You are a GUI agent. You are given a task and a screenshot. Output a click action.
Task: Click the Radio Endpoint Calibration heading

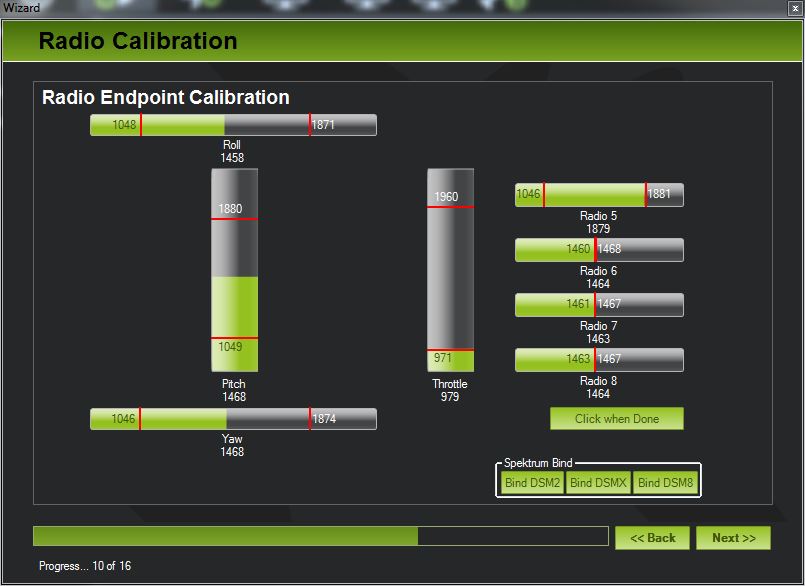click(166, 97)
